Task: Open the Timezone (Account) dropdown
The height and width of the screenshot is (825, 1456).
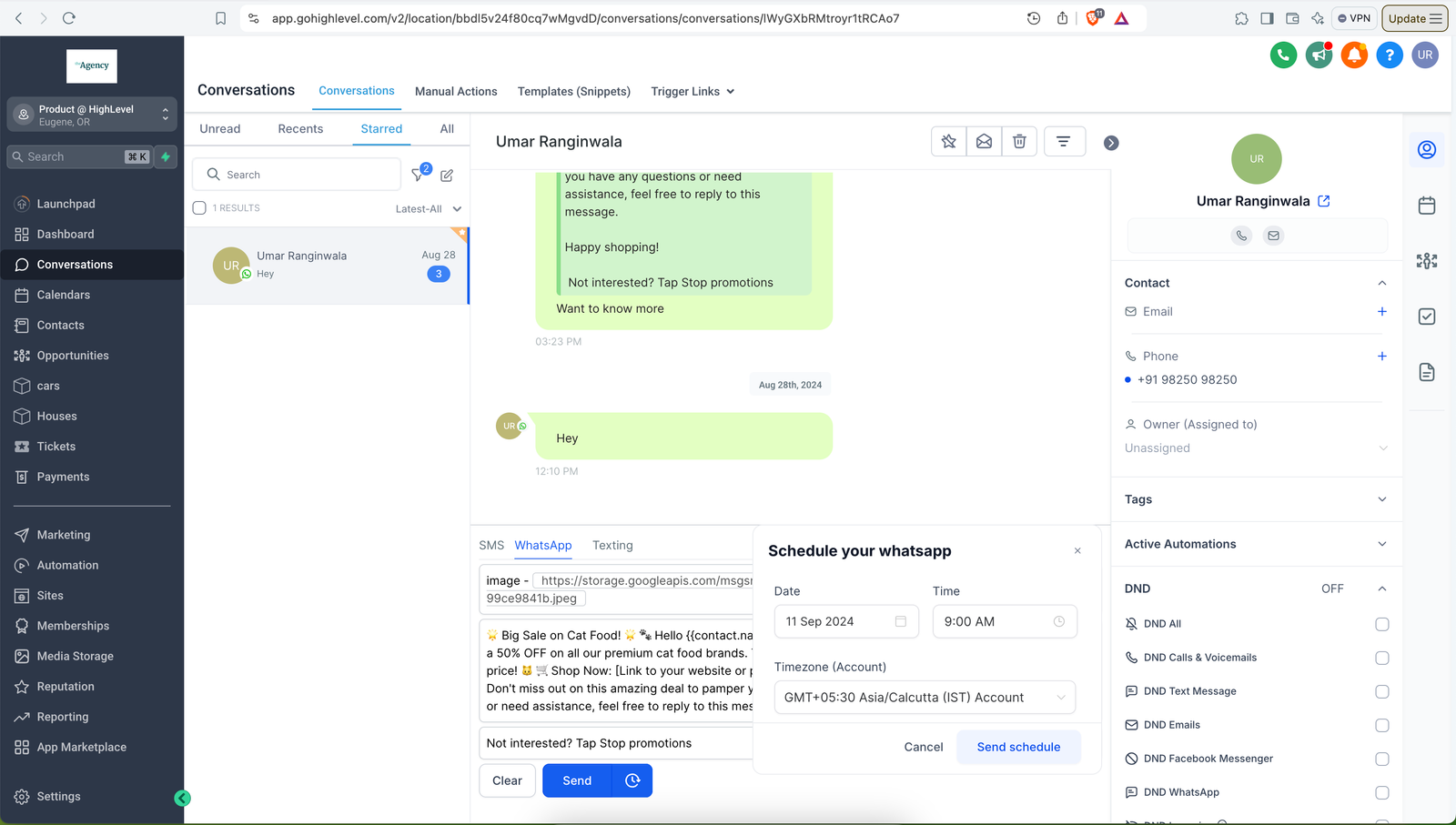Action: 924,698
